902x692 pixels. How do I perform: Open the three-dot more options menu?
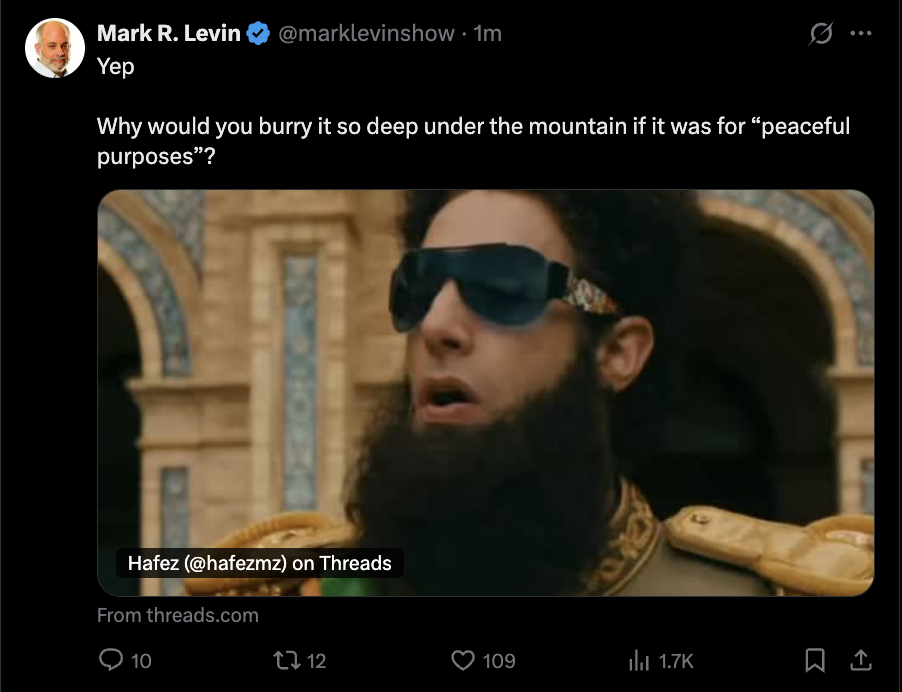[x=861, y=33]
